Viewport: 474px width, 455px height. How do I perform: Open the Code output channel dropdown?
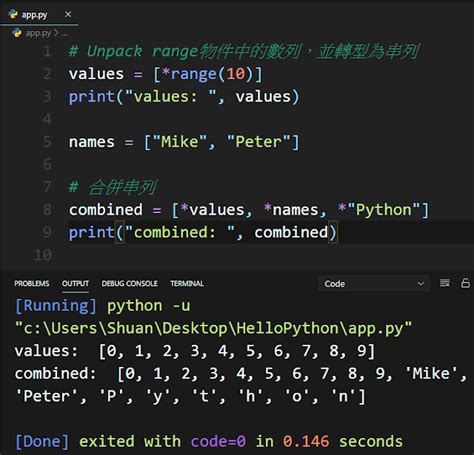point(374,284)
